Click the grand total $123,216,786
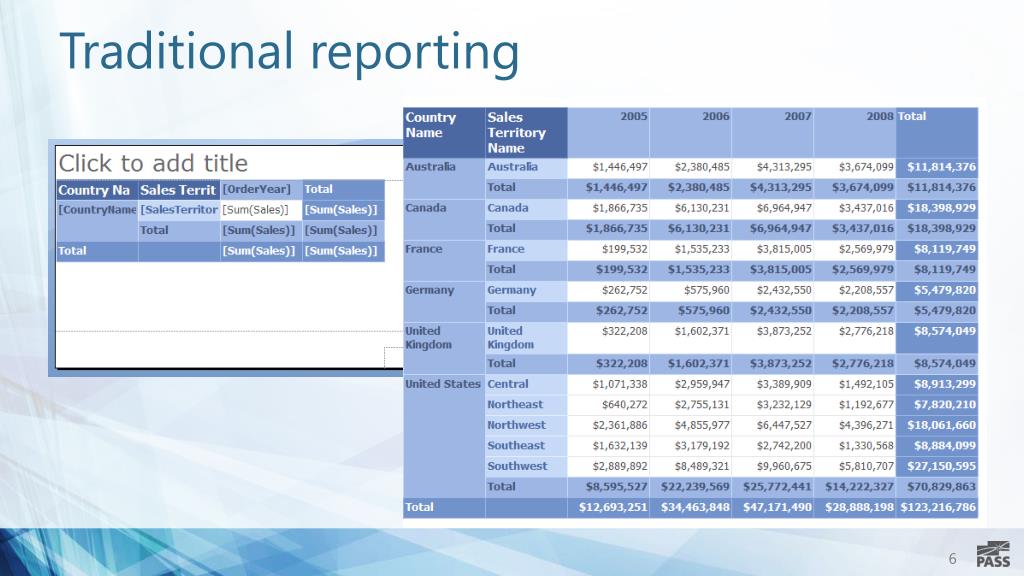 937,507
